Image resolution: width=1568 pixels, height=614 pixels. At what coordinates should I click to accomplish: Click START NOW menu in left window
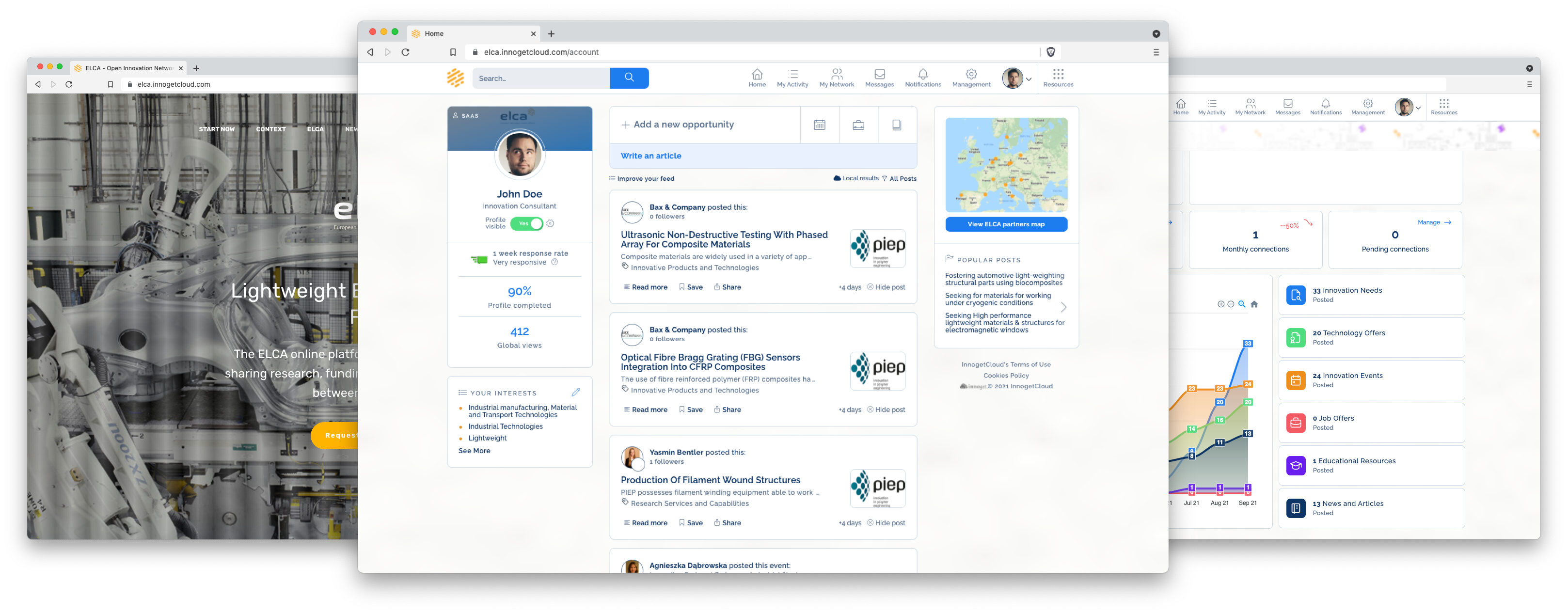pos(217,129)
